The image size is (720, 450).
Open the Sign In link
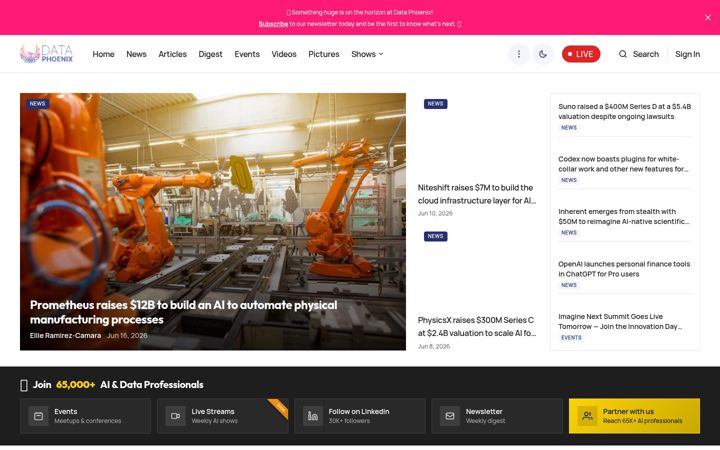point(687,54)
